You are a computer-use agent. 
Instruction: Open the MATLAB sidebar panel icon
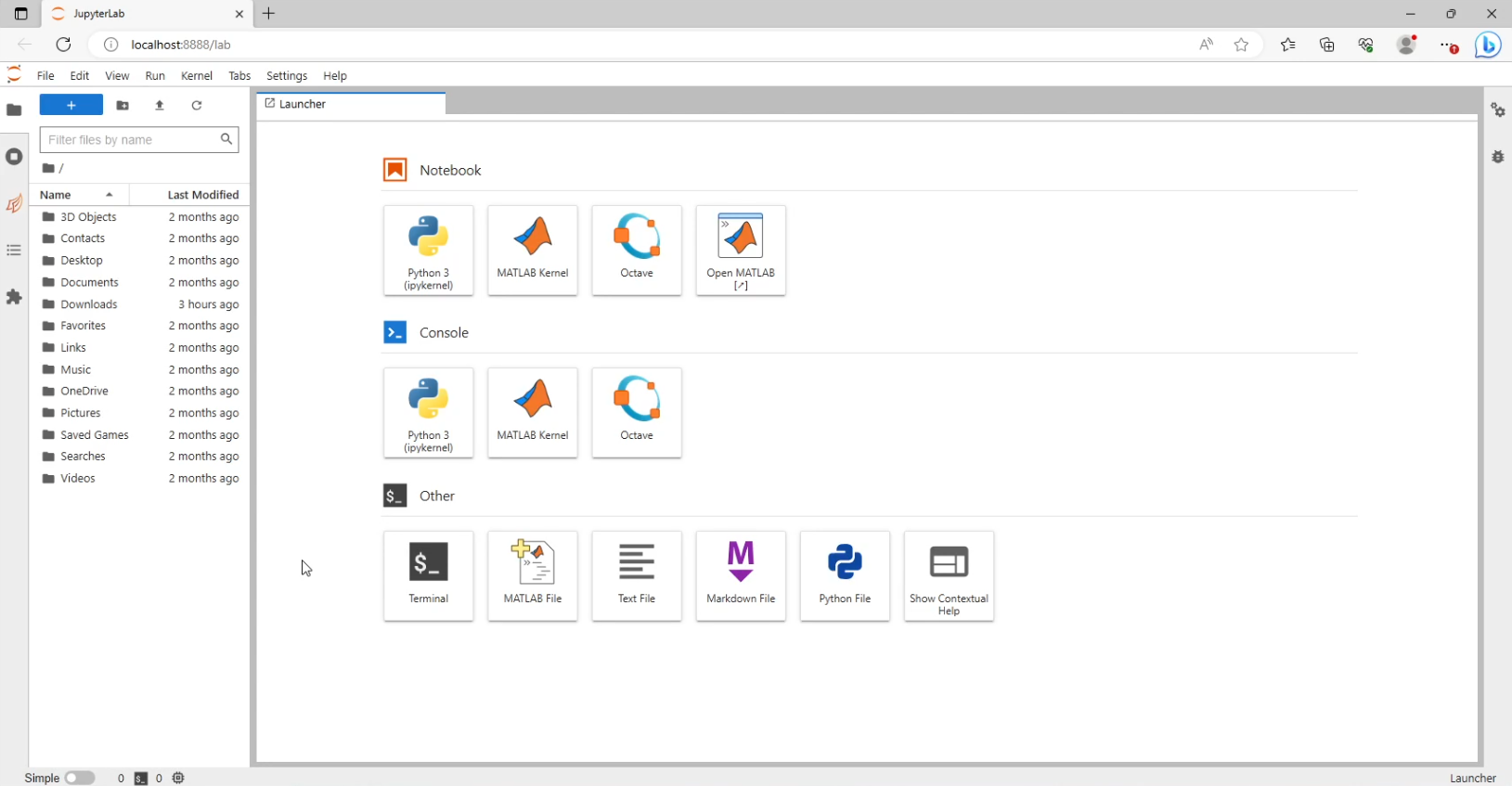(14, 203)
